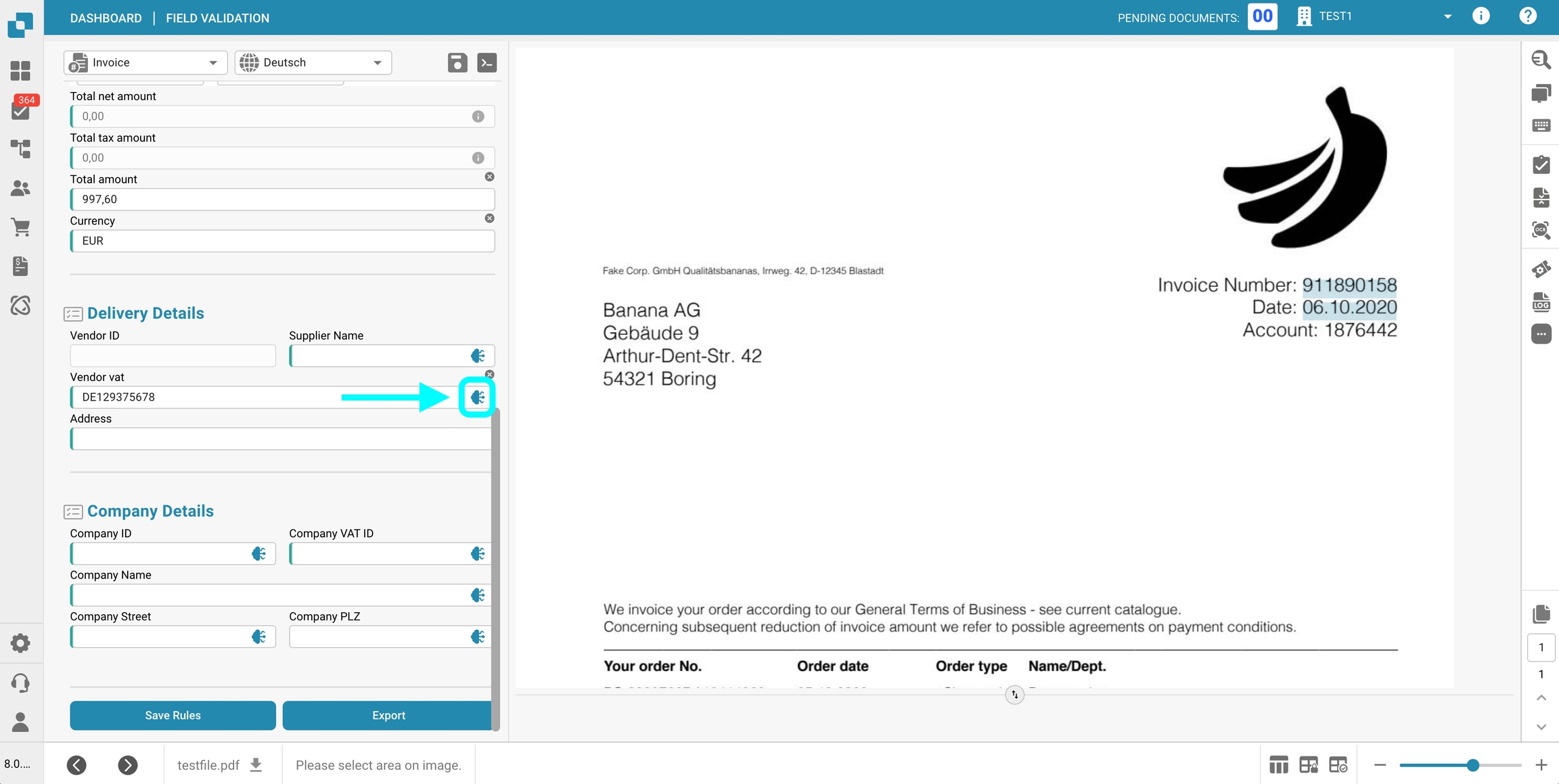Open the shopping cart sidebar icon
This screenshot has height=784, width=1559.
pyautogui.click(x=21, y=227)
